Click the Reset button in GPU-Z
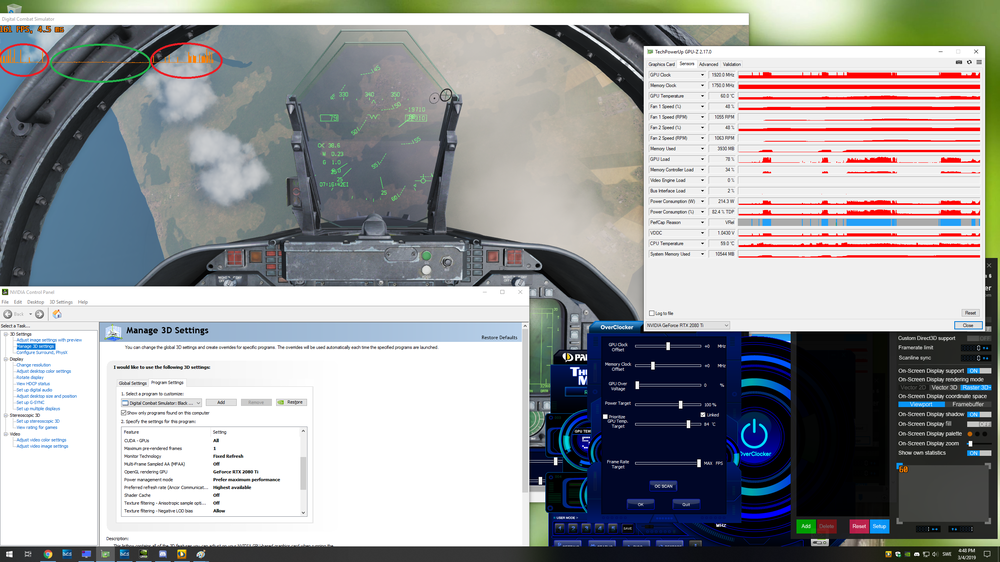Viewport: 1000px width, 562px height. [x=970, y=313]
